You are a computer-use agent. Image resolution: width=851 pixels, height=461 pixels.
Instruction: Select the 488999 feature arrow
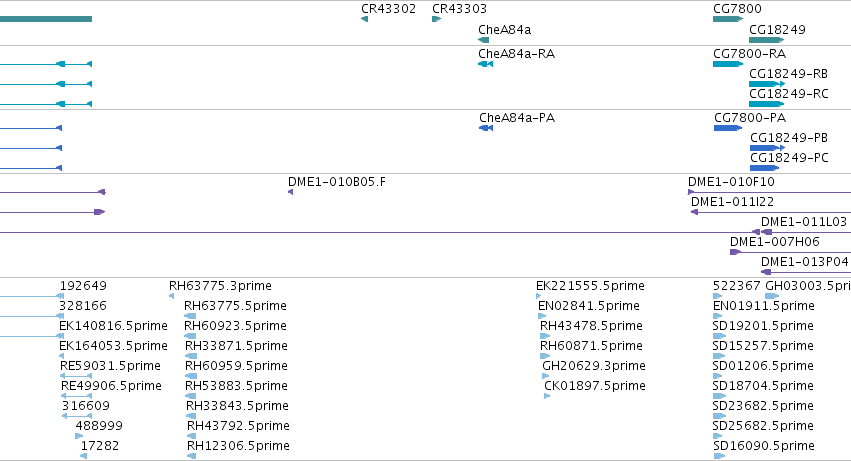point(79,436)
